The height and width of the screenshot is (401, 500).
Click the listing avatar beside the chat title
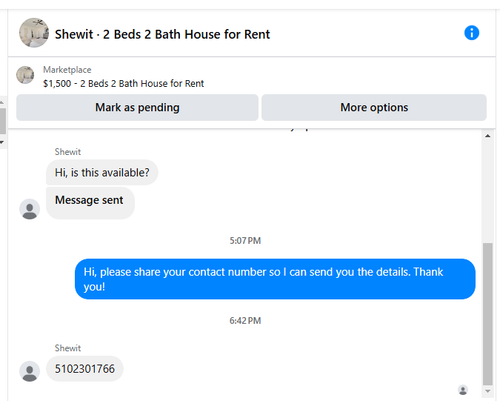(x=34, y=33)
